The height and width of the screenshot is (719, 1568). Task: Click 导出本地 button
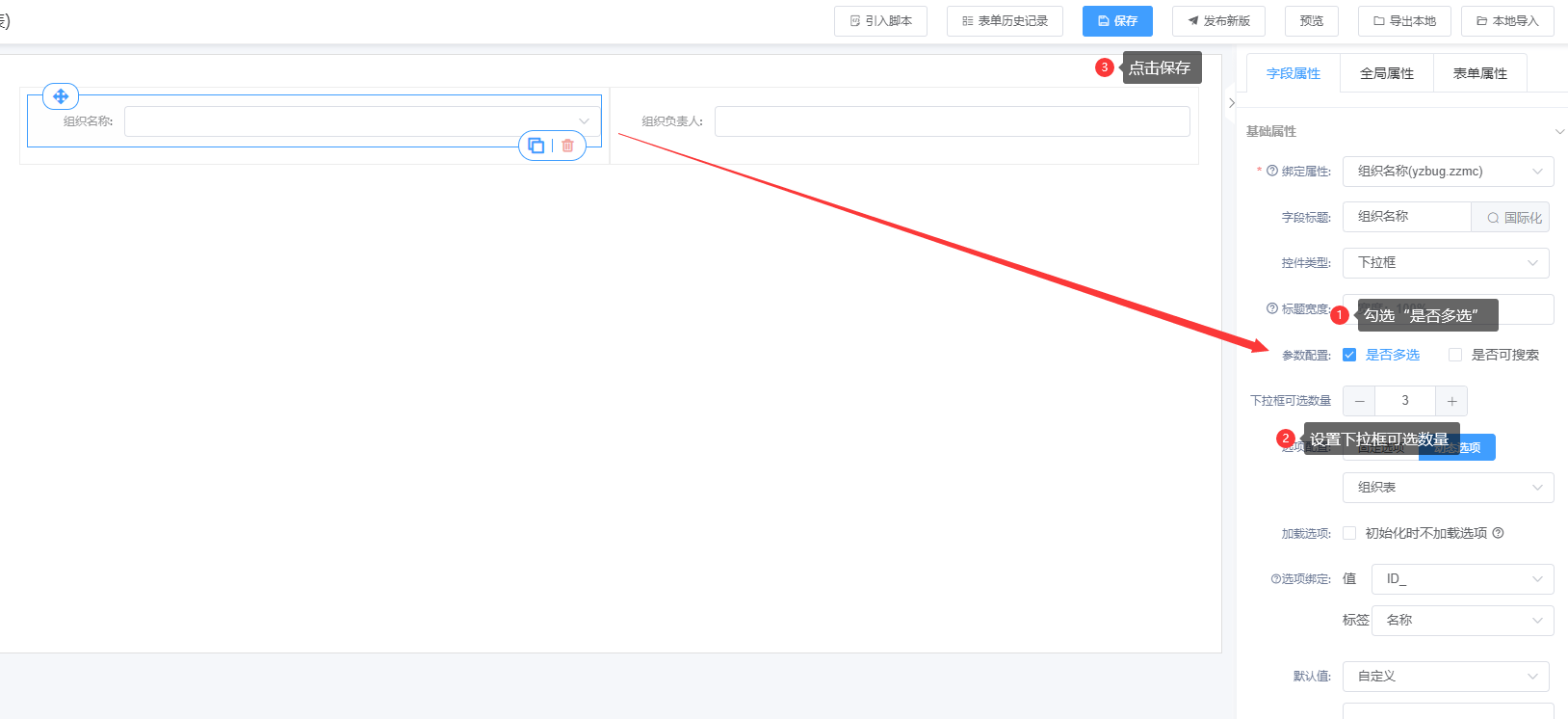(1404, 21)
